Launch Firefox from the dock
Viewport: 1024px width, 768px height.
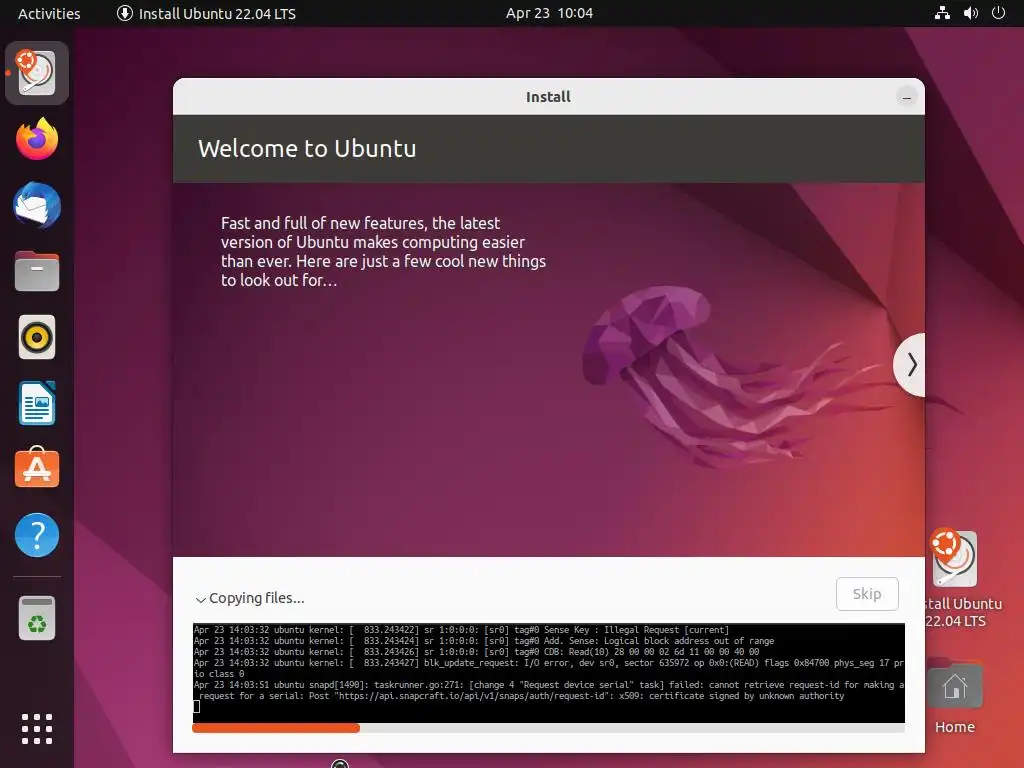(37, 139)
